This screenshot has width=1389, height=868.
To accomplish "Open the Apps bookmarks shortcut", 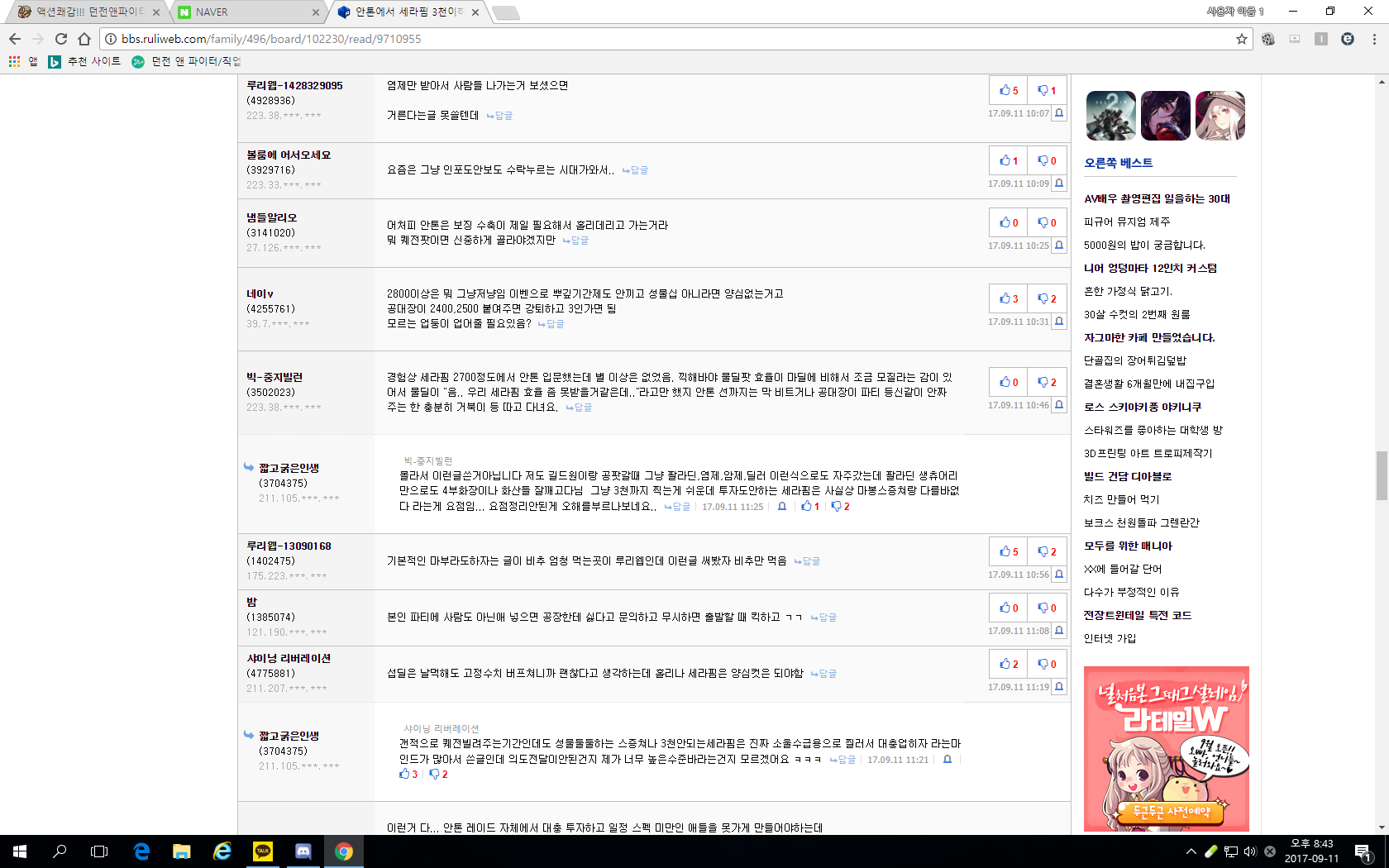I will (22, 61).
